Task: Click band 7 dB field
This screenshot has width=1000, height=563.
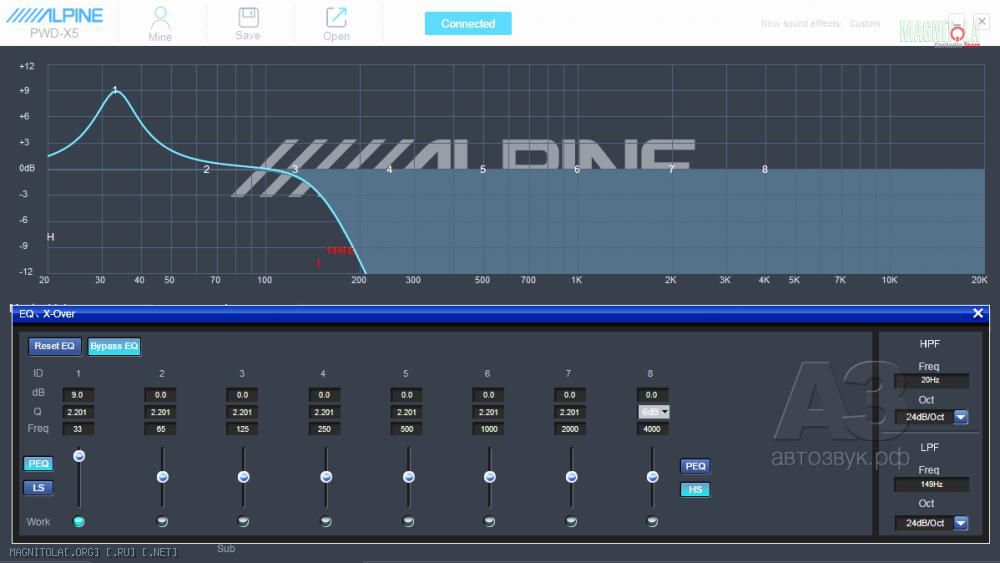Action: pos(570,395)
